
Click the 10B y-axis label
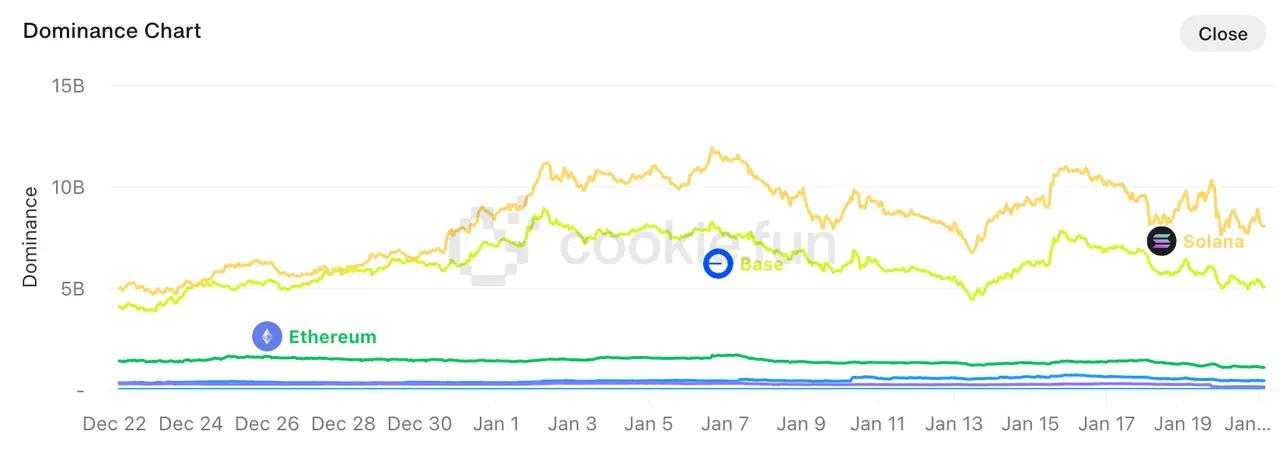pos(68,187)
